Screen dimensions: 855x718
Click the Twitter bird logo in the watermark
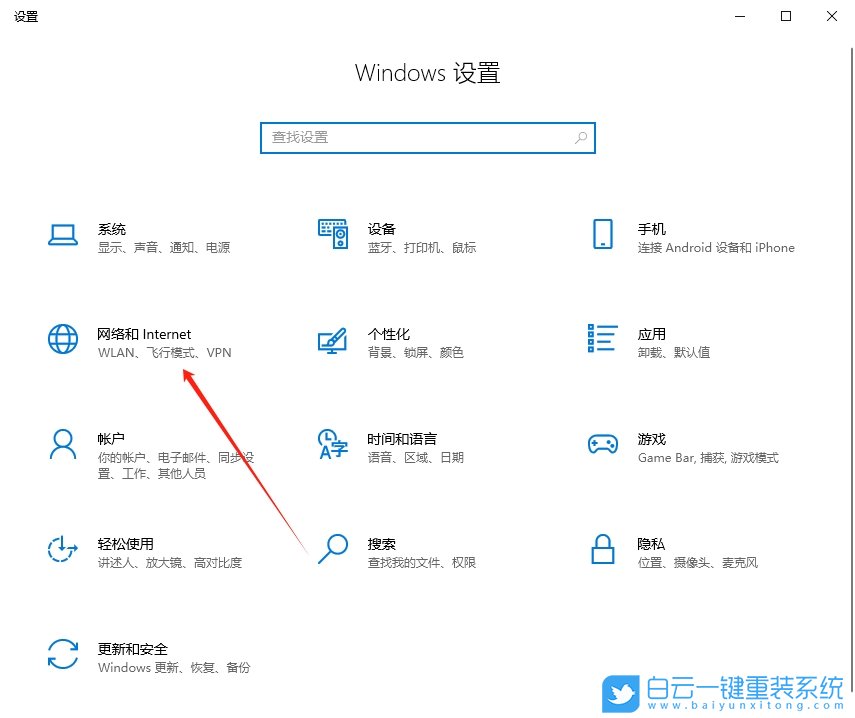620,692
